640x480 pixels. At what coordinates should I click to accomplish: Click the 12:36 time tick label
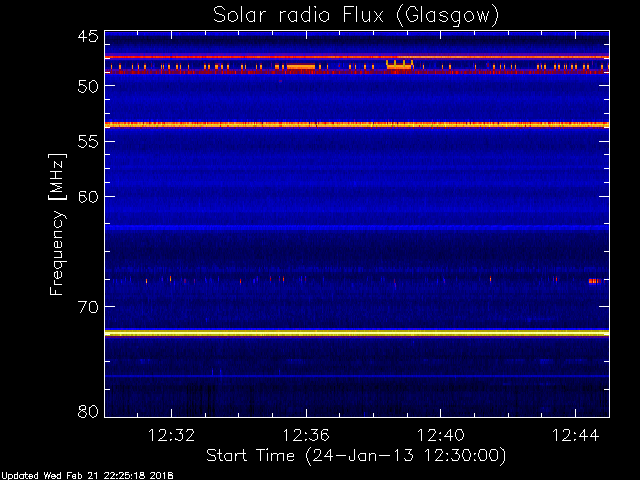306,435
